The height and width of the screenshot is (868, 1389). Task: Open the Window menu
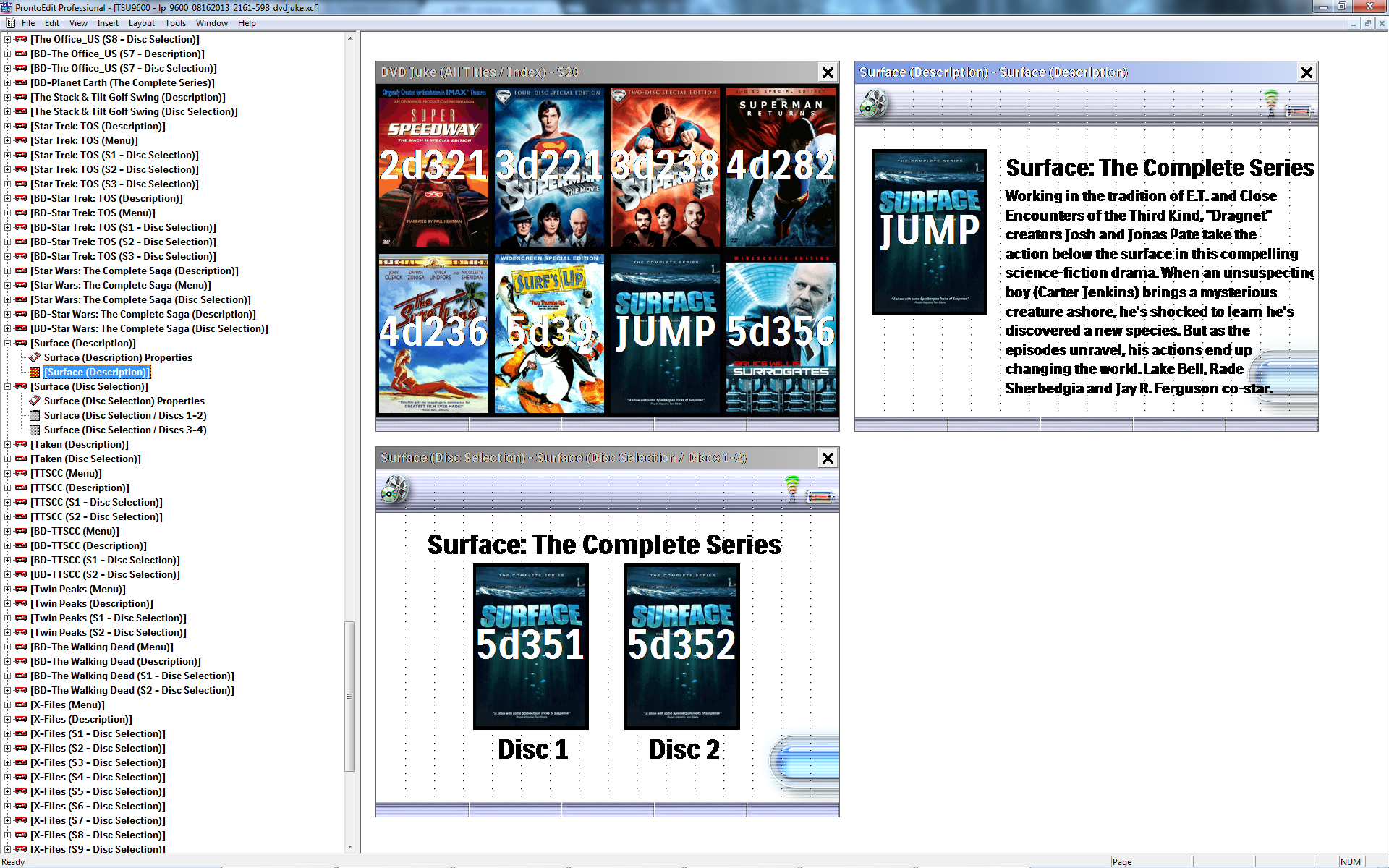point(212,23)
